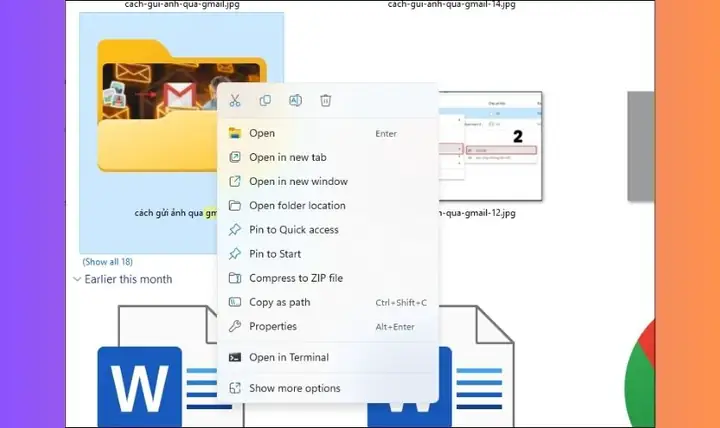Click the path icon beside Copy as path

pos(235,302)
